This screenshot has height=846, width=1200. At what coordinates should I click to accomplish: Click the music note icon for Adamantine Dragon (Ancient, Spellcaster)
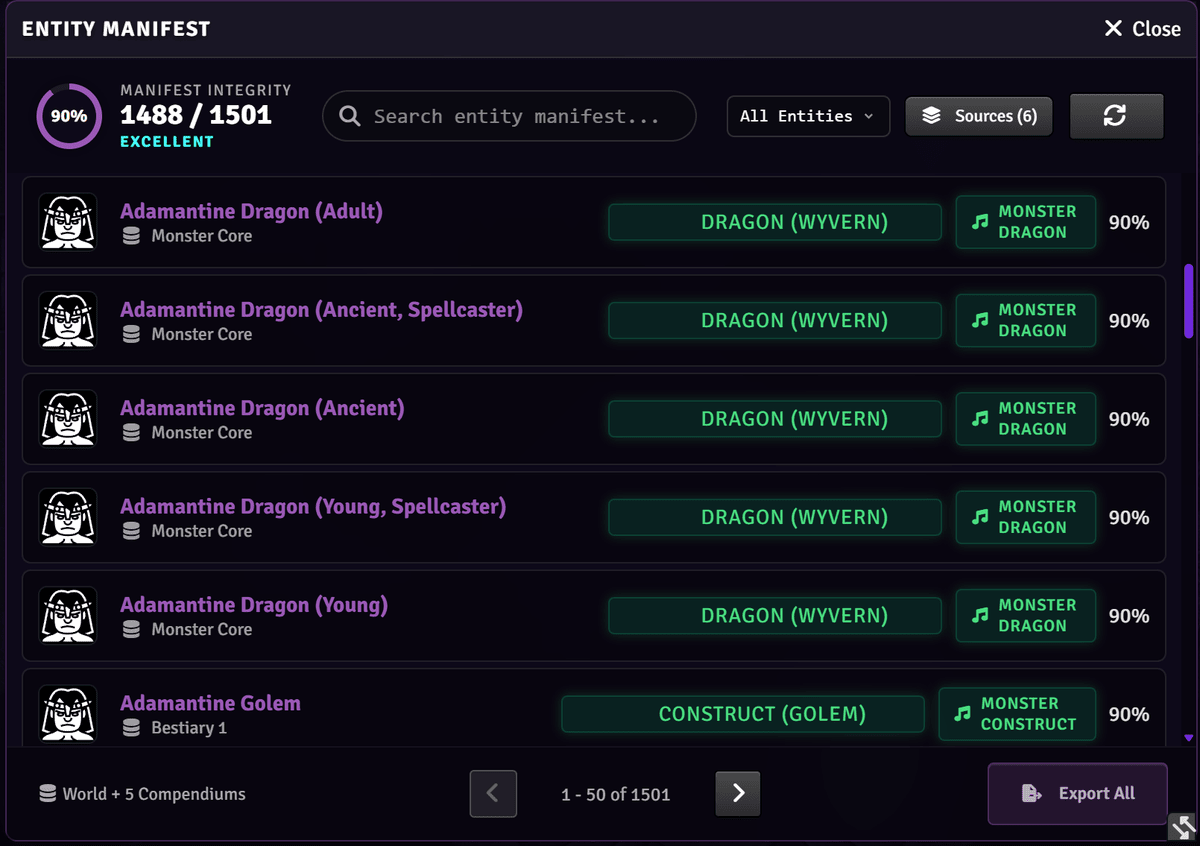(980, 320)
